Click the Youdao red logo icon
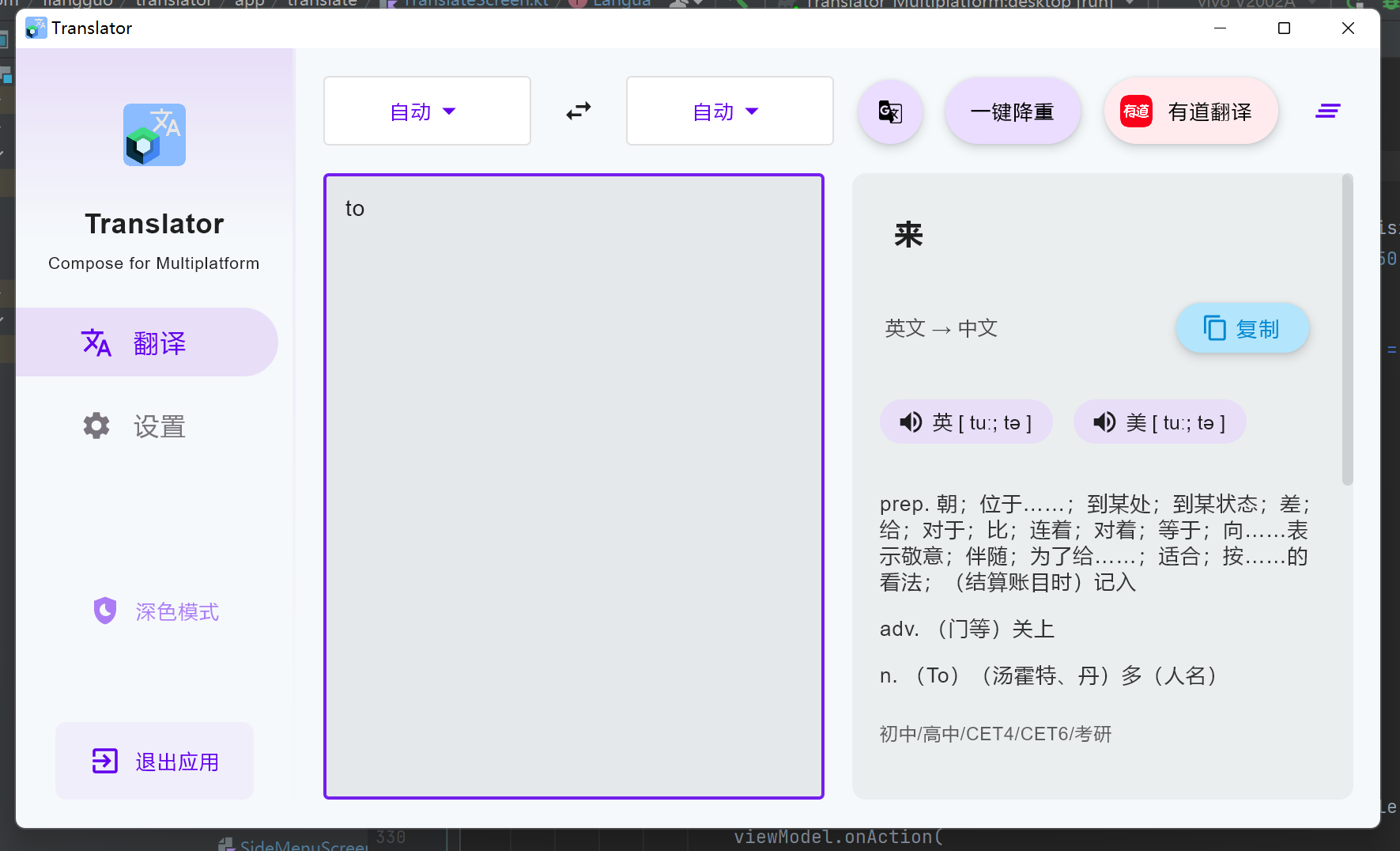Screen dimensions: 1400x851 1136,112
